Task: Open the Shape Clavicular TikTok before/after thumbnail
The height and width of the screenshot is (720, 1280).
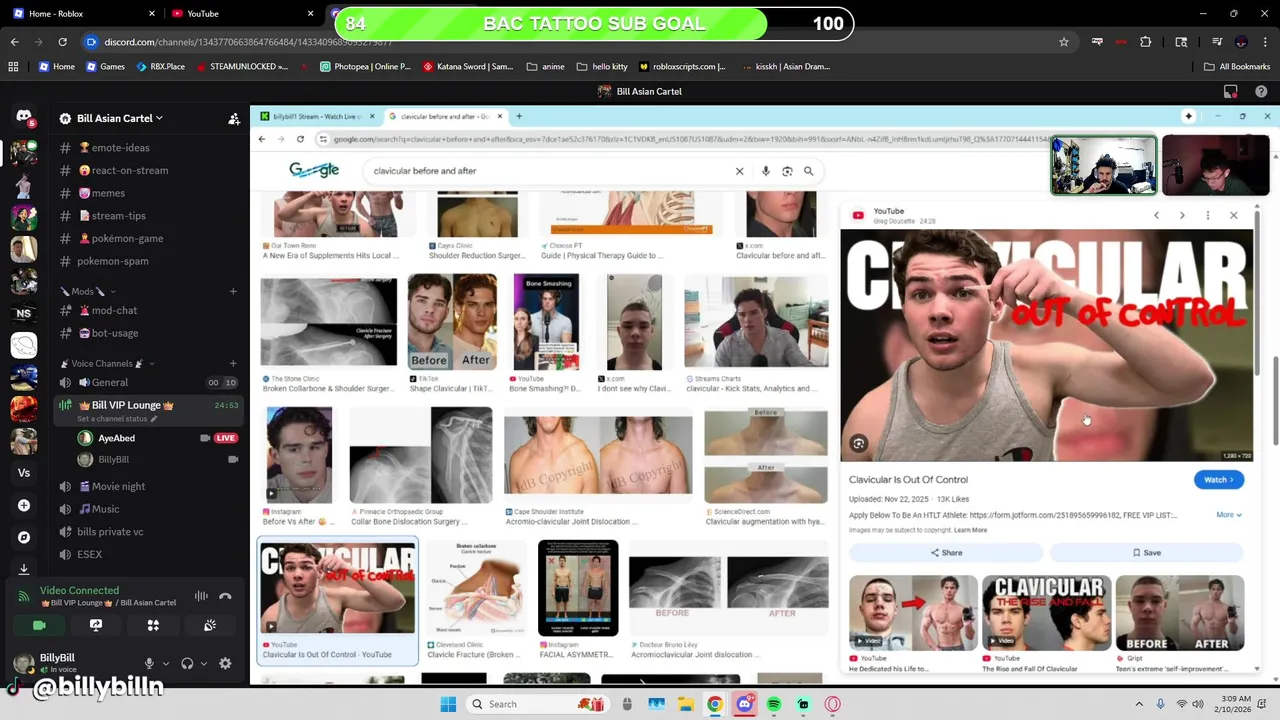Action: pyautogui.click(x=452, y=321)
